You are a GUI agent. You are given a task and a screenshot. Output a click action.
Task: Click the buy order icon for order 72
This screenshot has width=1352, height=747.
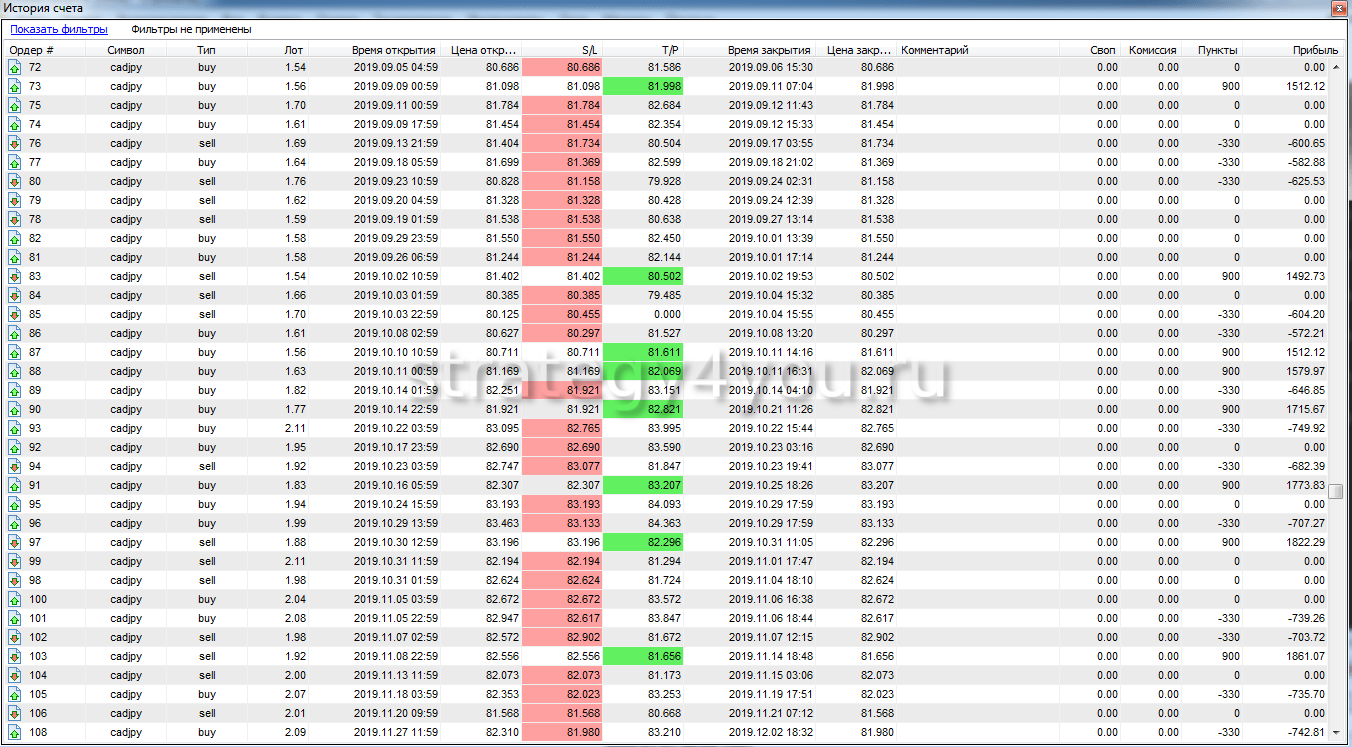(x=15, y=67)
